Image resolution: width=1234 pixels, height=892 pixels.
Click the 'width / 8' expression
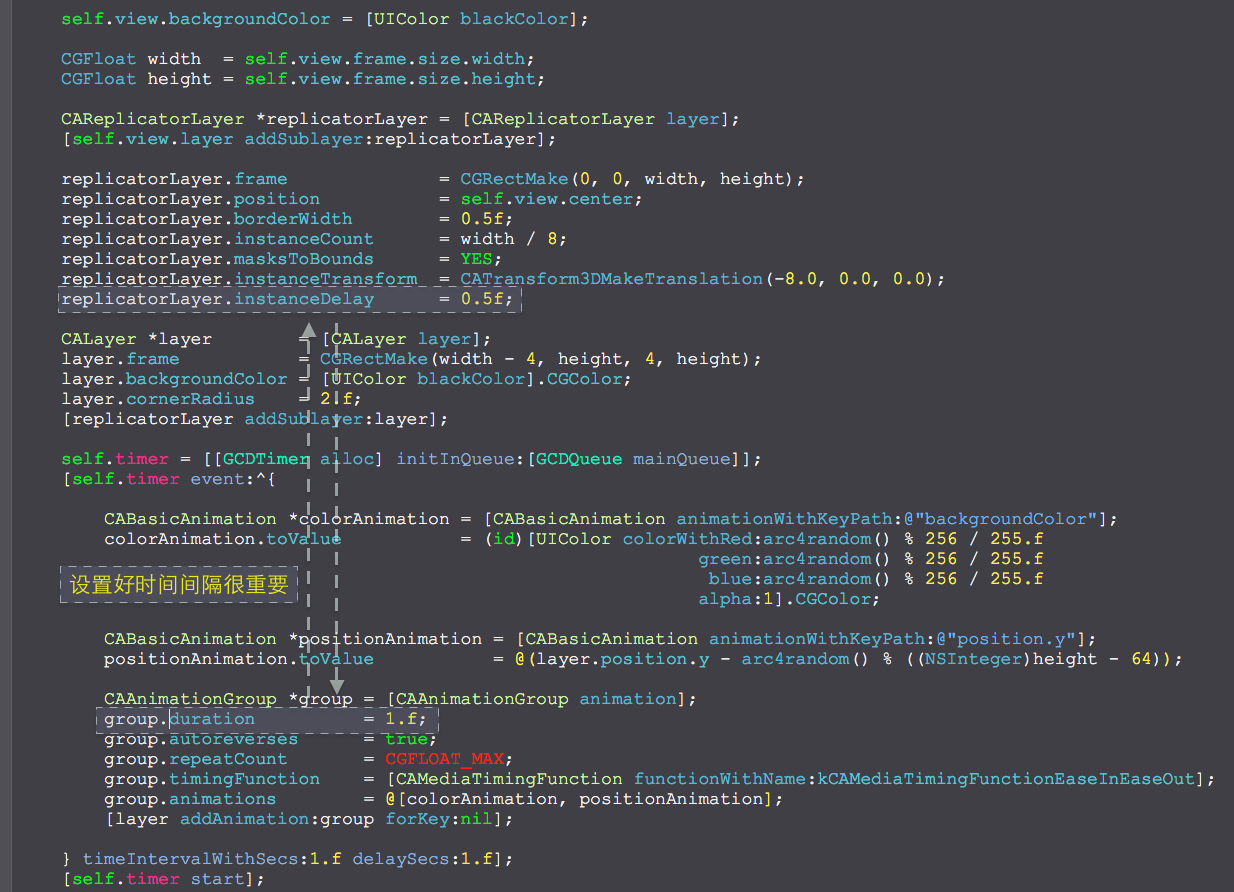tap(509, 239)
